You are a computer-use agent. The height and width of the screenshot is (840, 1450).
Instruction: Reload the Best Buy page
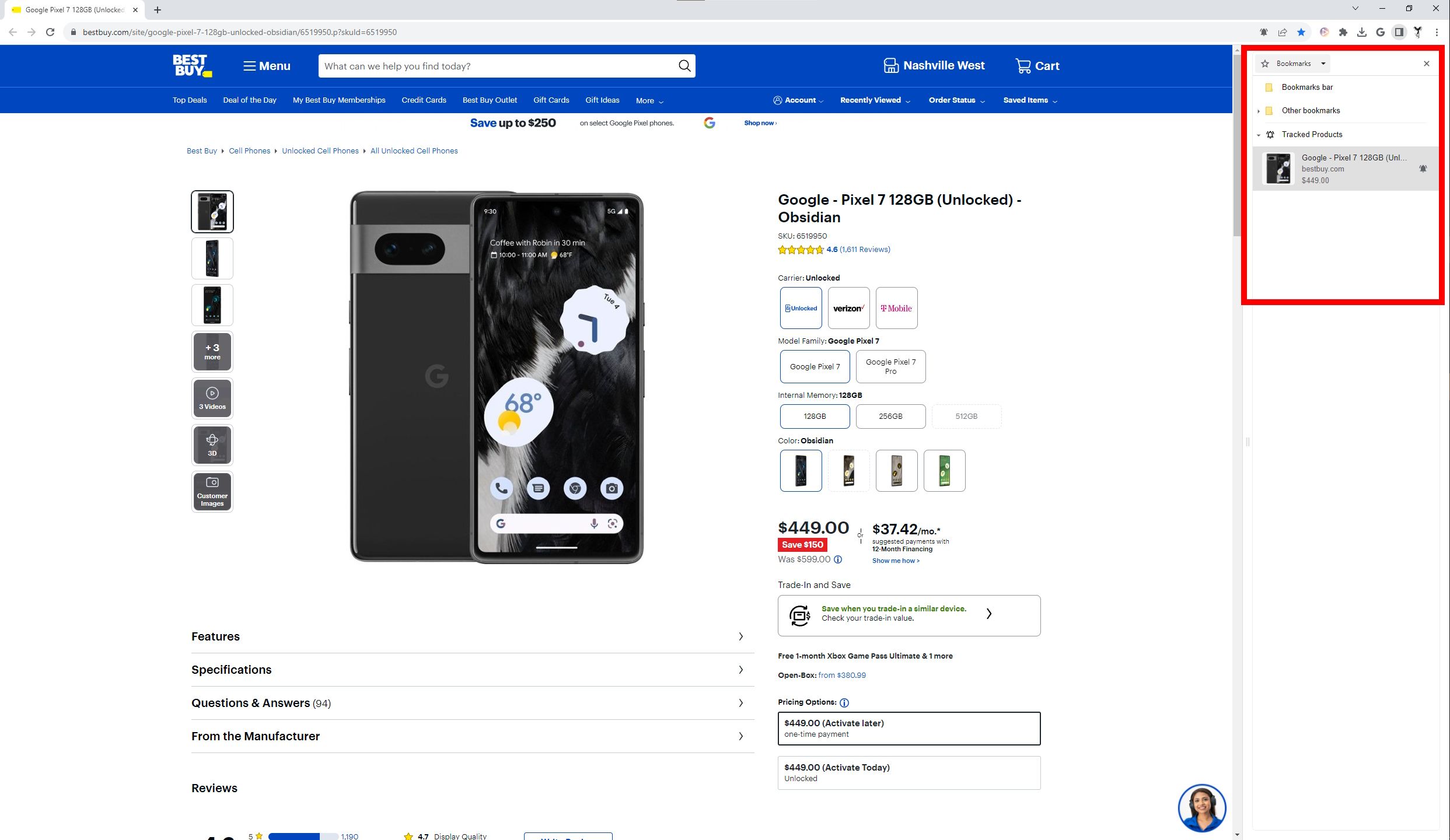click(x=50, y=32)
